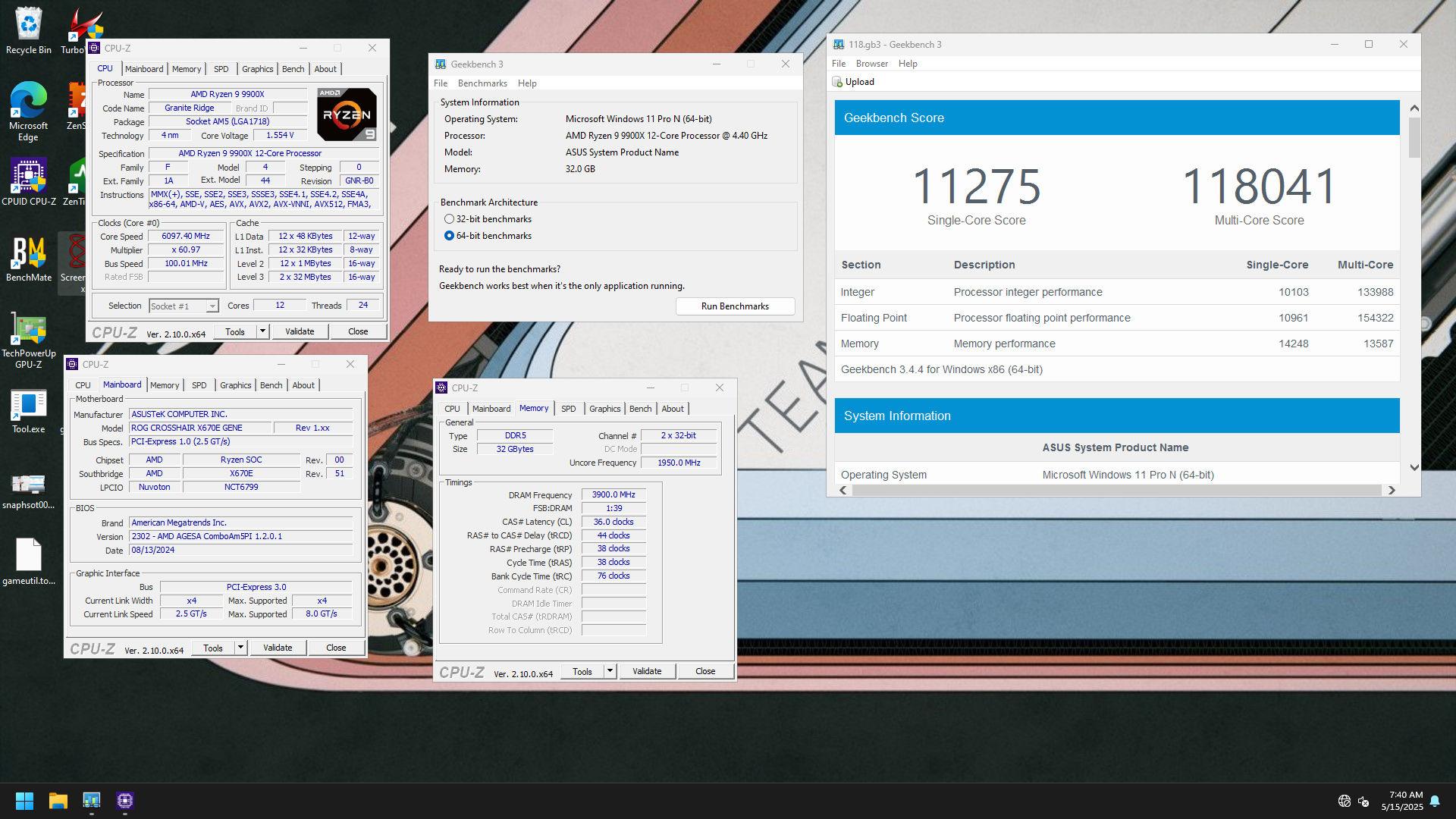1456x819 pixels.
Task: Click the 118.gb3 window title icon
Action: point(839,45)
